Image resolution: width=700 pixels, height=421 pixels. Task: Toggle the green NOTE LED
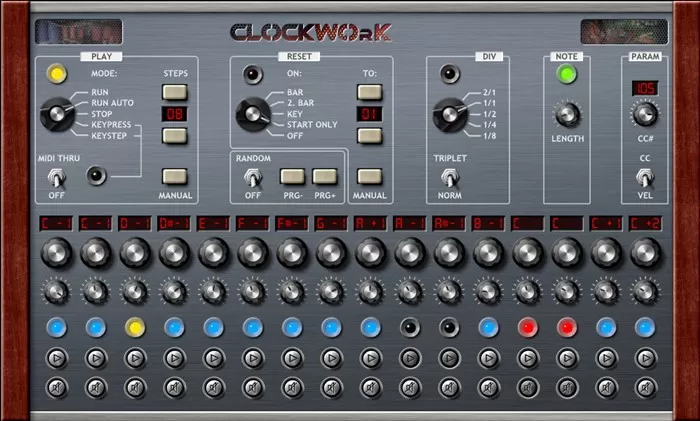click(567, 74)
